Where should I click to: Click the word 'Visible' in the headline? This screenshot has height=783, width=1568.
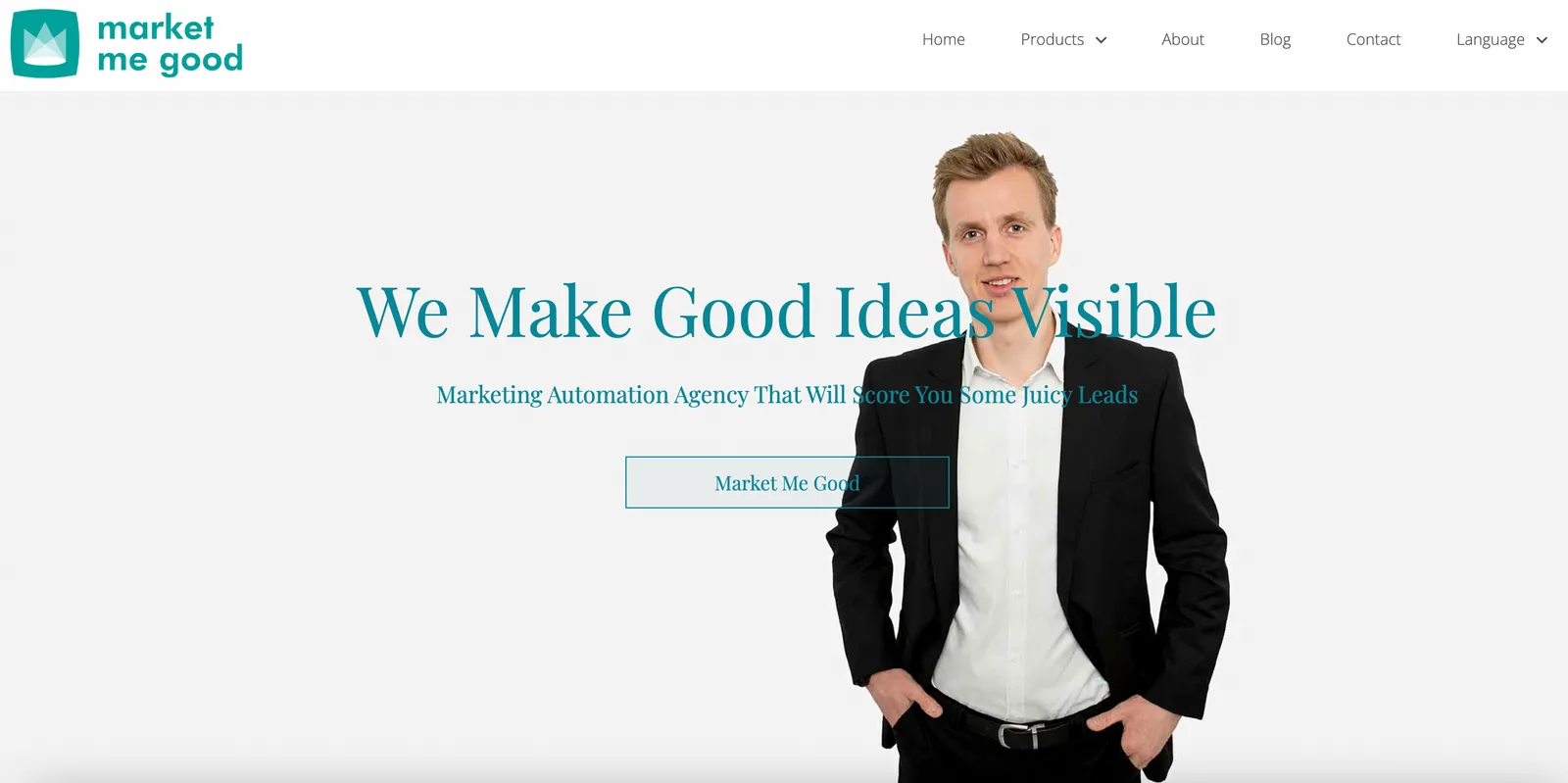coord(1115,312)
